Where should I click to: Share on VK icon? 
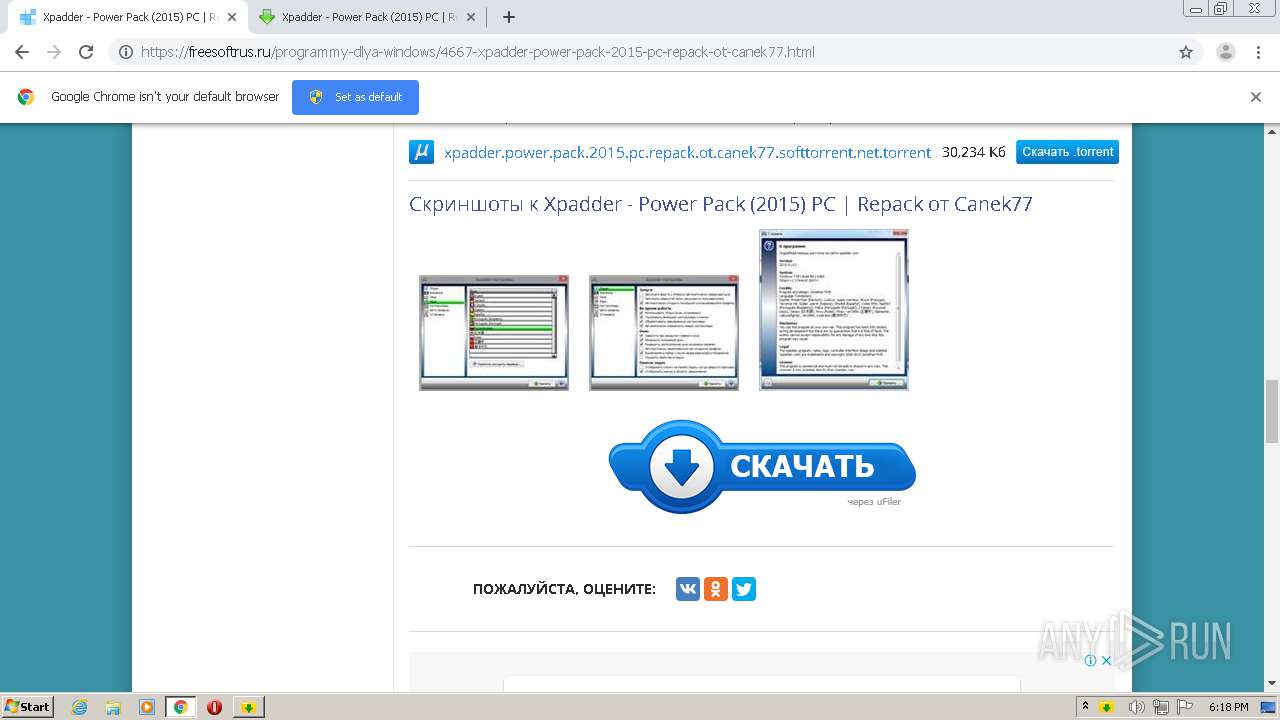tap(688, 589)
